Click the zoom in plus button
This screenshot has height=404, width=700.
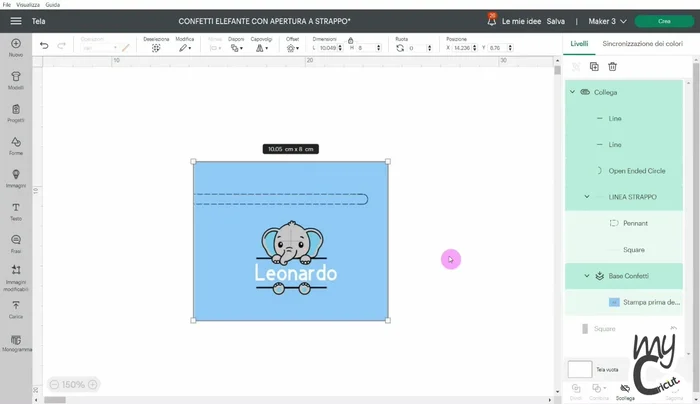tap(93, 384)
